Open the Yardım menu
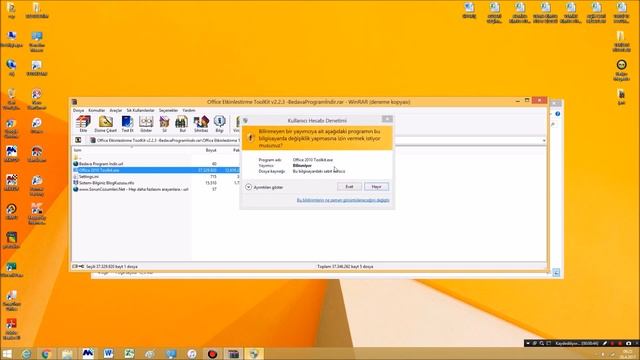640x360 pixels. click(189, 110)
